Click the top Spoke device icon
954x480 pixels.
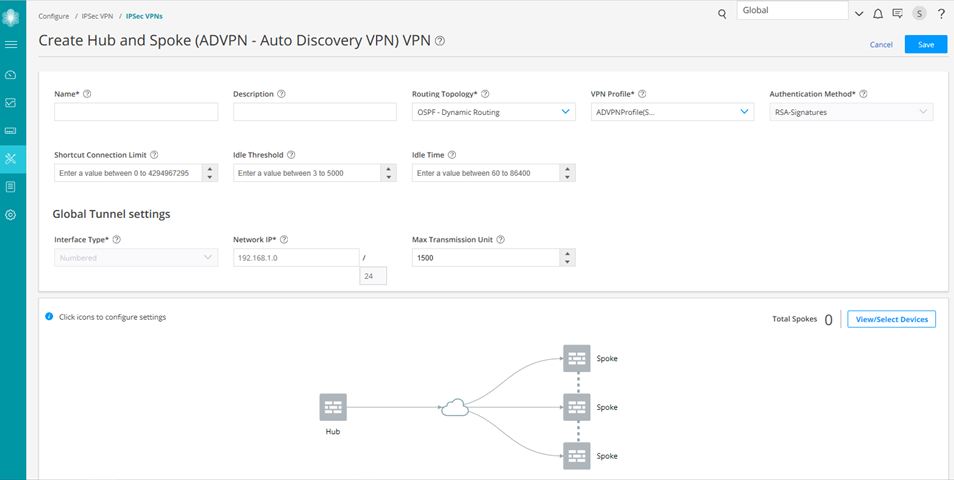(577, 358)
